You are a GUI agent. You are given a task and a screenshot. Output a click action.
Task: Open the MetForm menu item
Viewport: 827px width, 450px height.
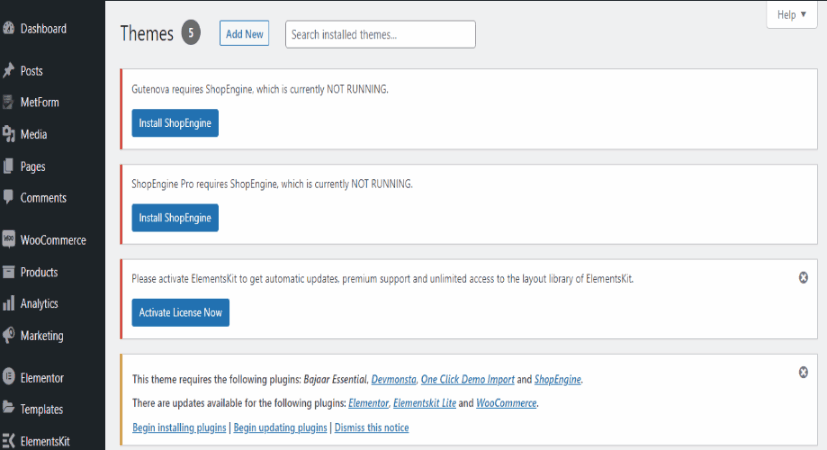pyautogui.click(x=40, y=102)
